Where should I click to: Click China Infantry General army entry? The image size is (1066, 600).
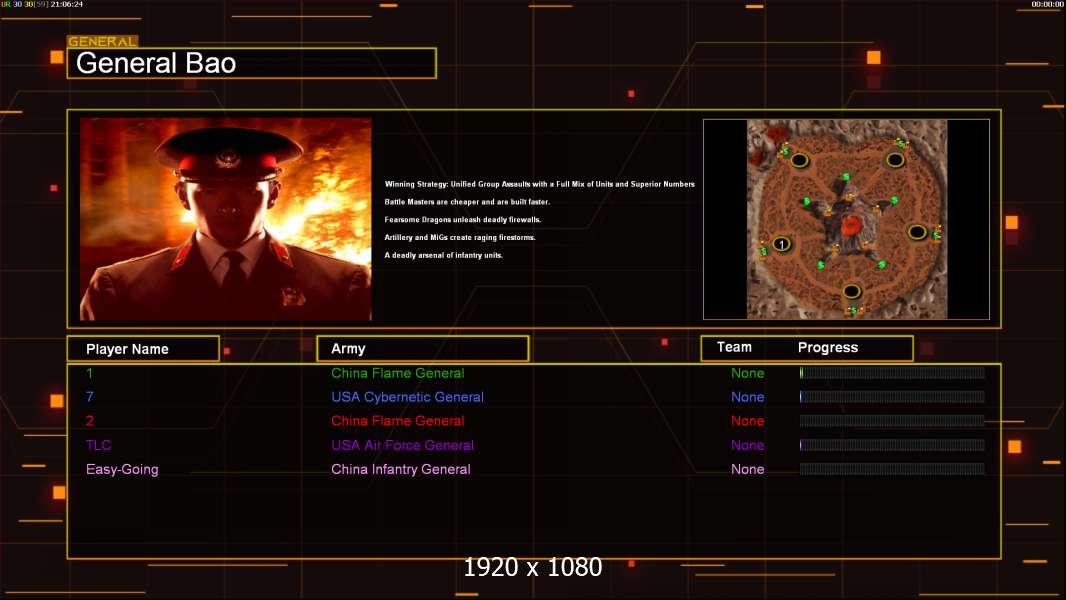click(400, 470)
